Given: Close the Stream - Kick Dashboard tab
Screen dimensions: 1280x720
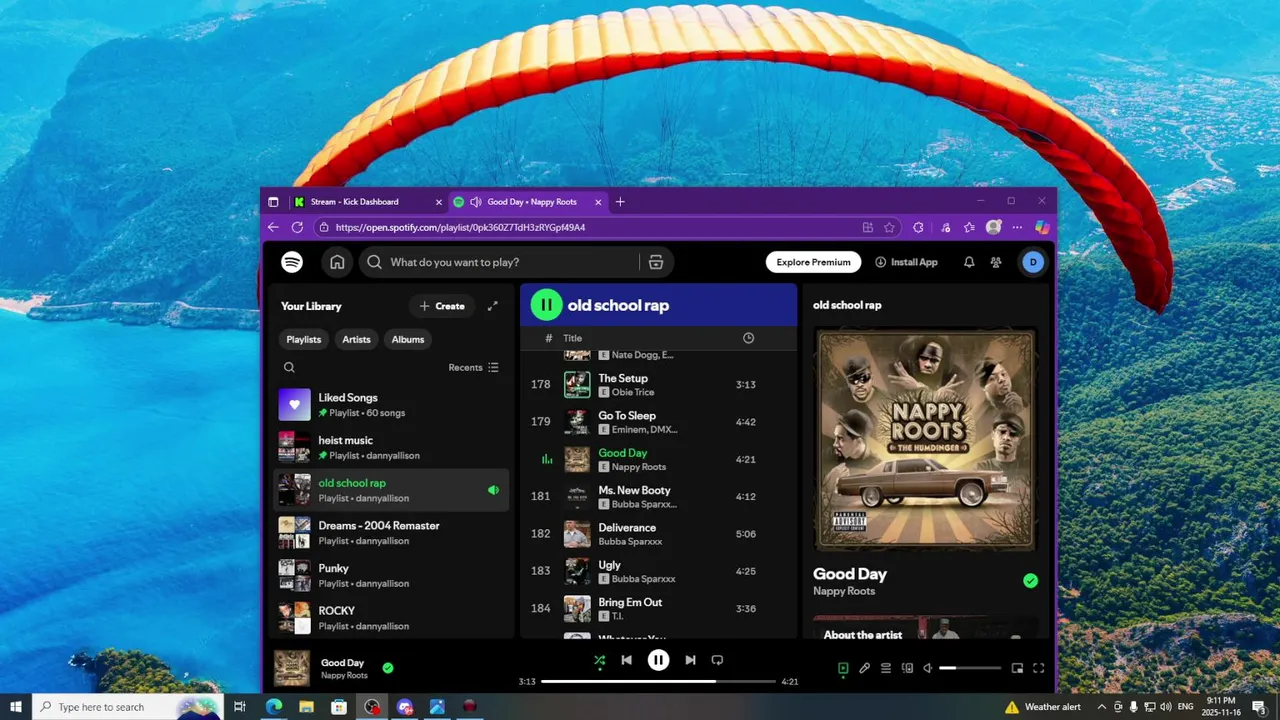Looking at the screenshot, I should [438, 201].
